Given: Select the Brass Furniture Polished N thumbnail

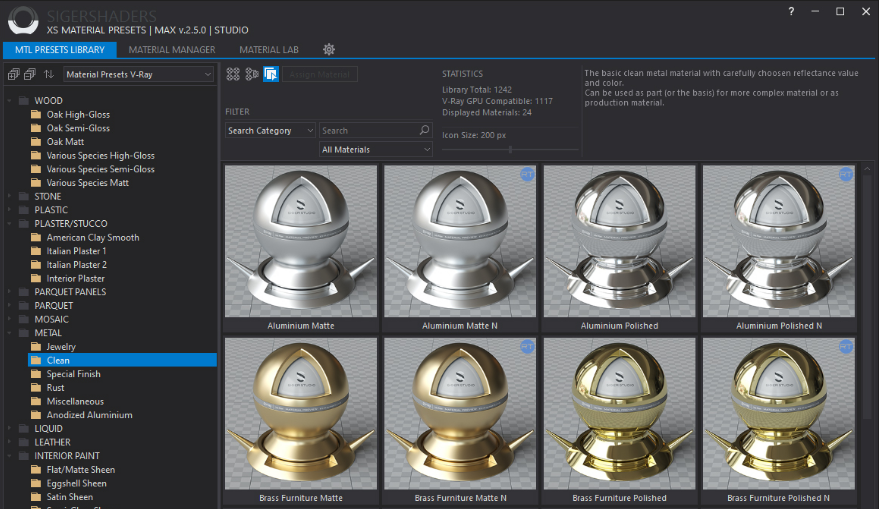Looking at the screenshot, I should click(779, 413).
